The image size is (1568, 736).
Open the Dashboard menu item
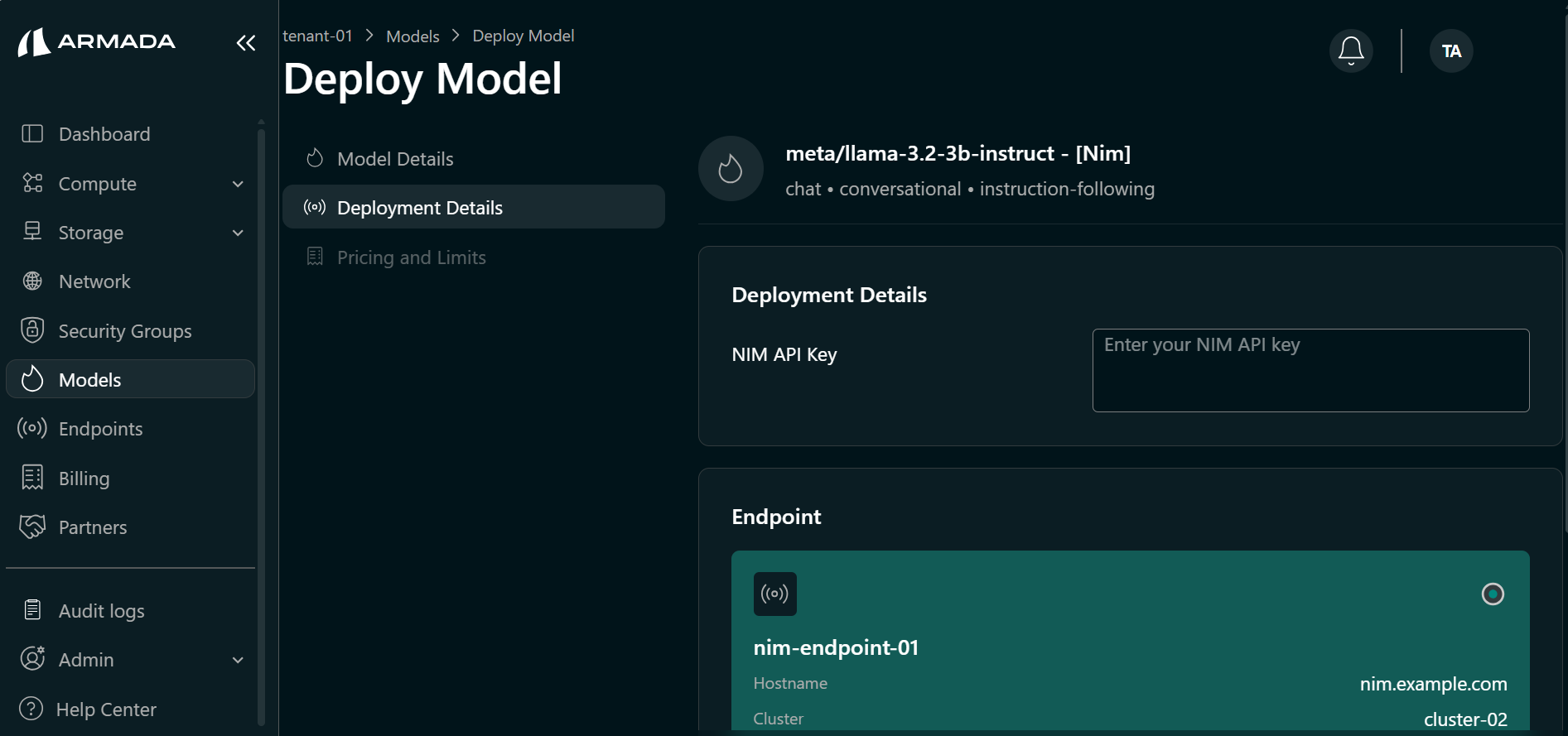(130, 134)
